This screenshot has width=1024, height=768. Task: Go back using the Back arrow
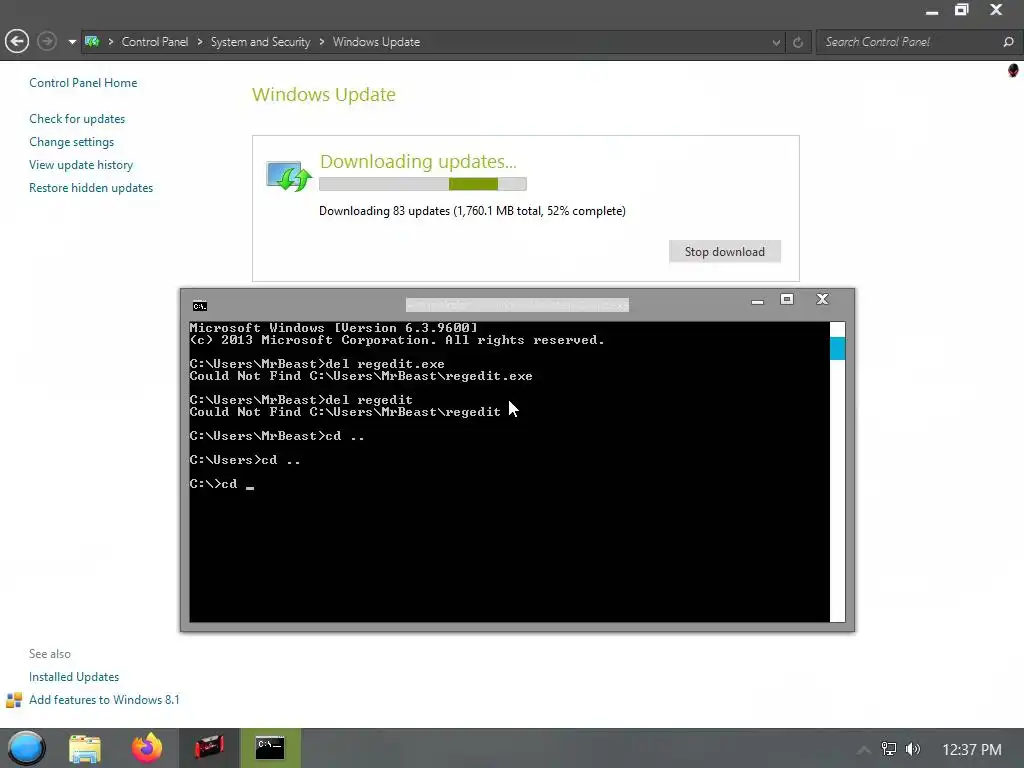(x=17, y=42)
